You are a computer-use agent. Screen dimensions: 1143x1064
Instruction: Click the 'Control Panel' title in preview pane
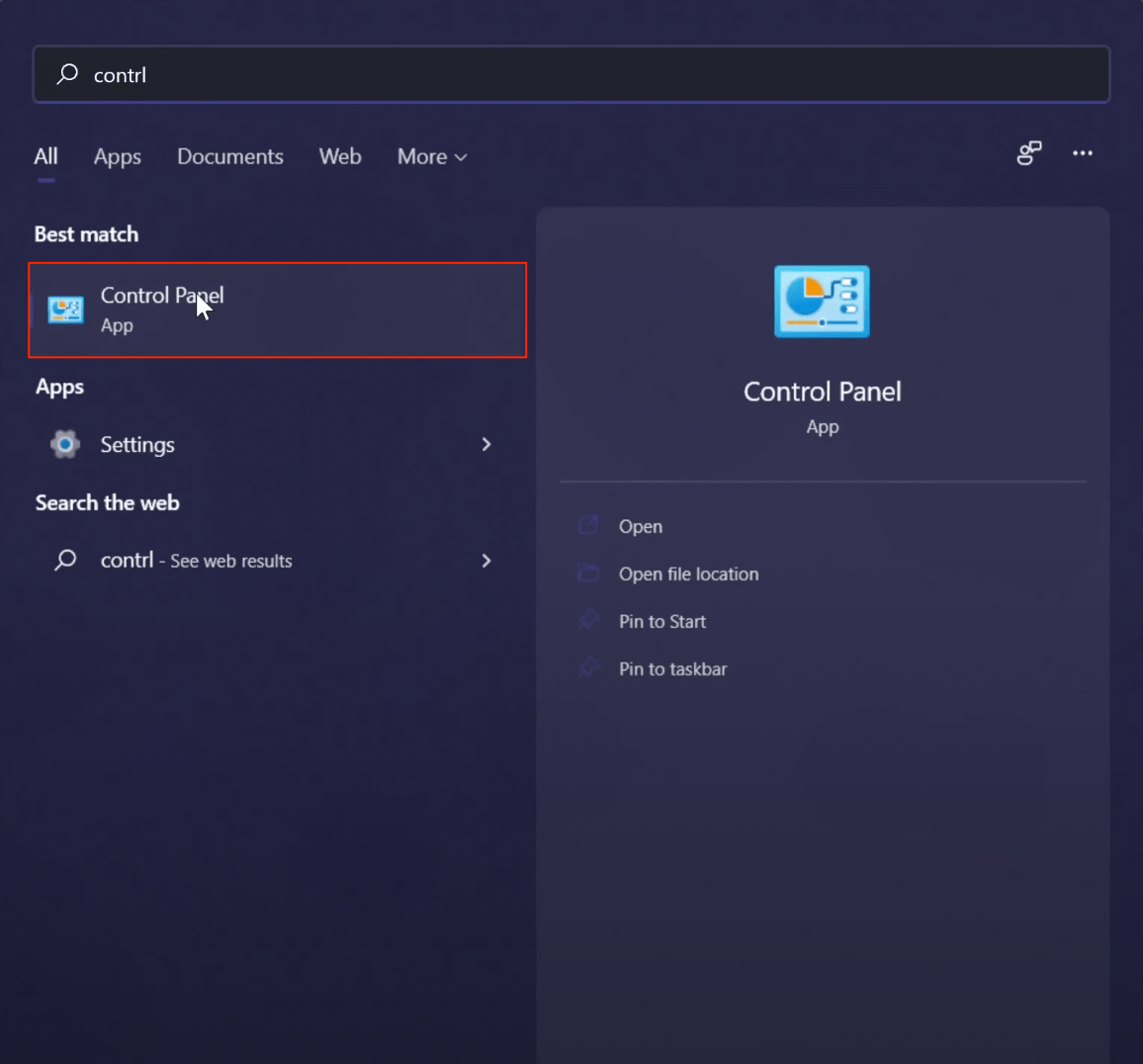[x=823, y=392]
